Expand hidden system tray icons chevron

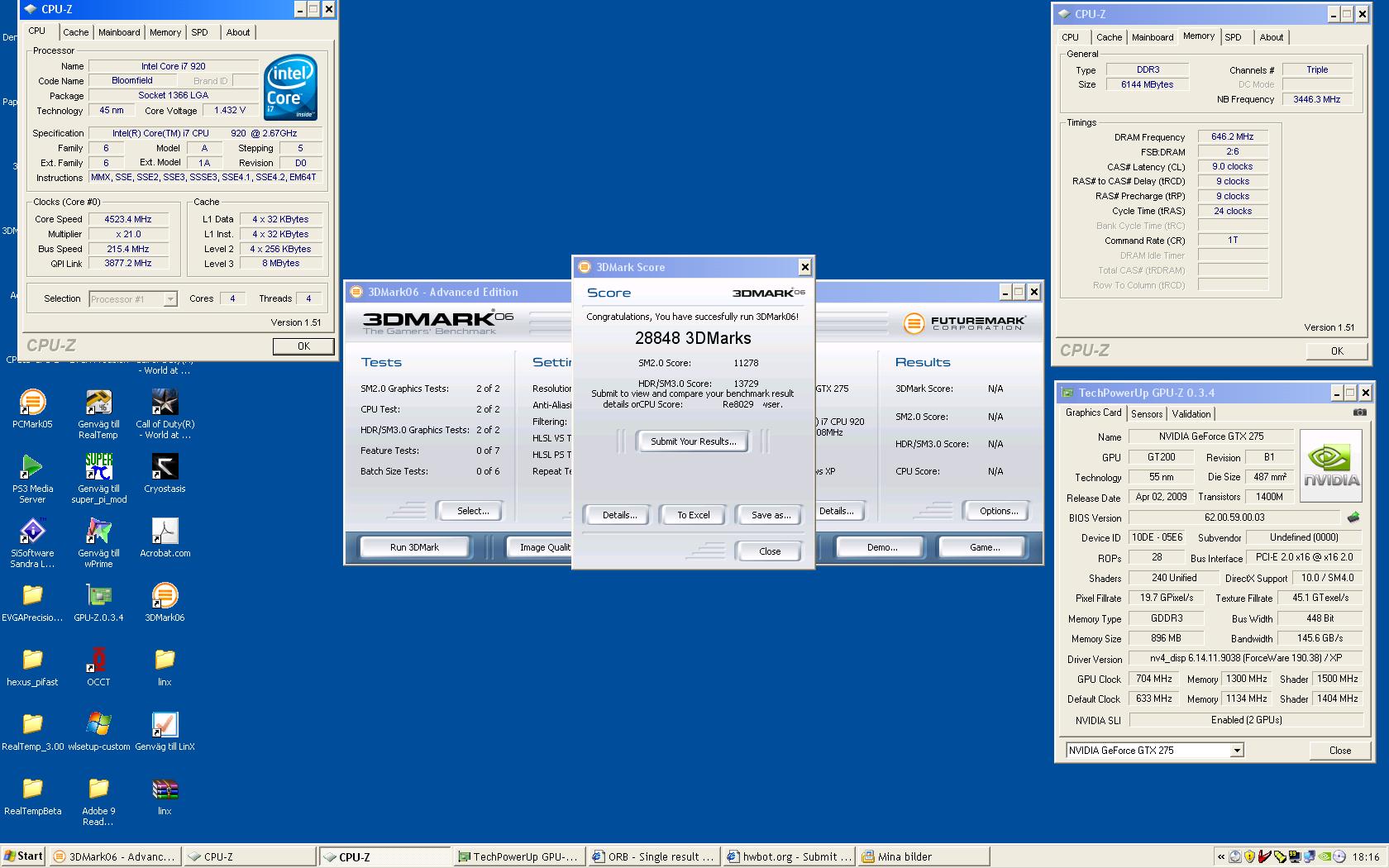coord(1220,856)
